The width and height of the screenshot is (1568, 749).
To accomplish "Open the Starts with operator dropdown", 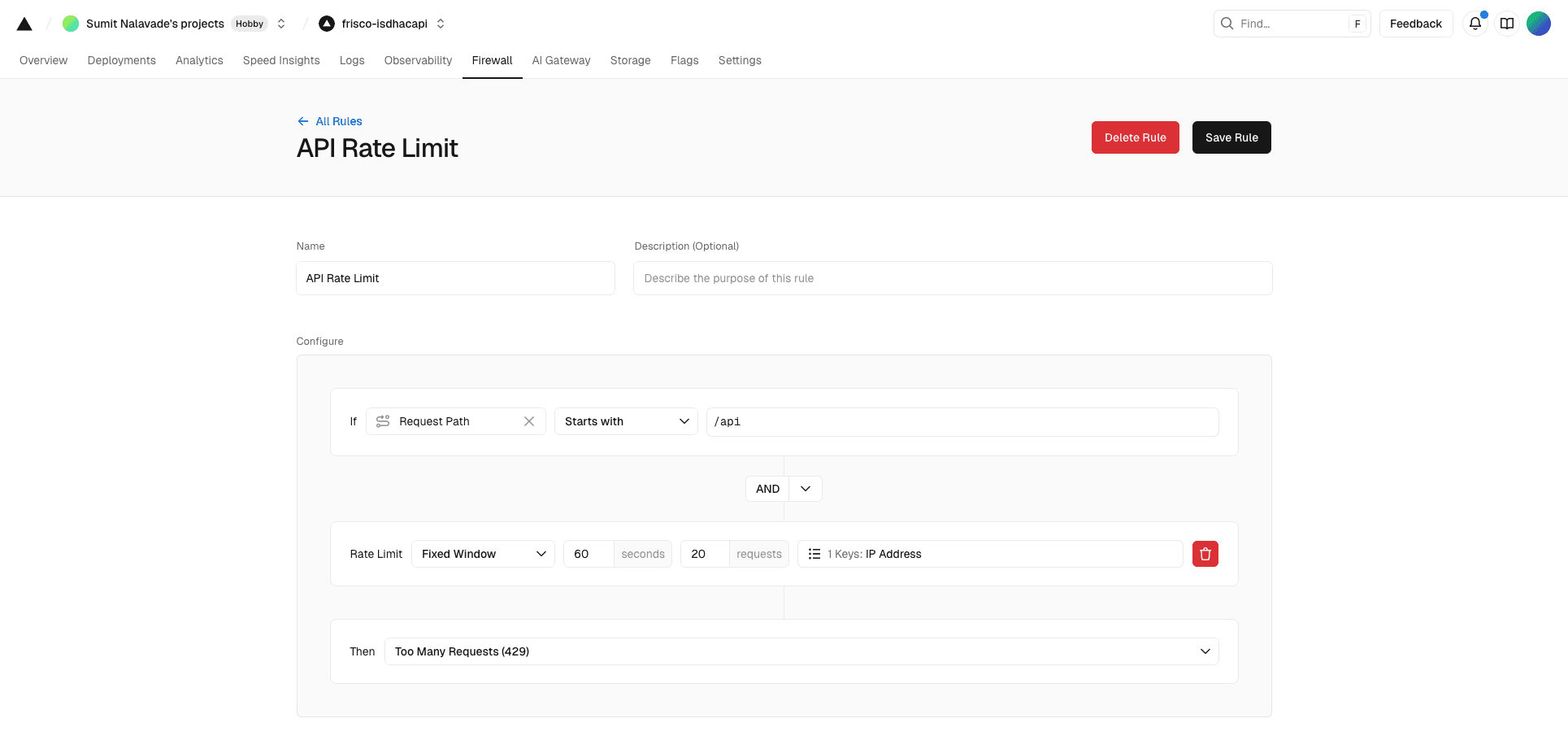I will [x=626, y=421].
